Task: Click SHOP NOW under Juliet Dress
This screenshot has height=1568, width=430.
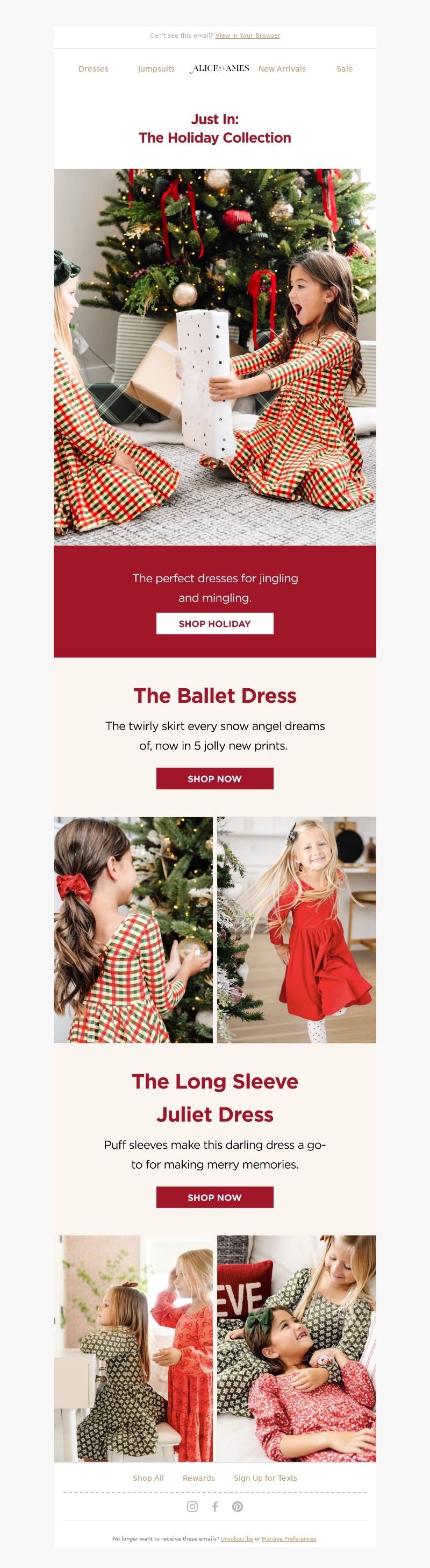Action: pyautogui.click(x=214, y=1197)
